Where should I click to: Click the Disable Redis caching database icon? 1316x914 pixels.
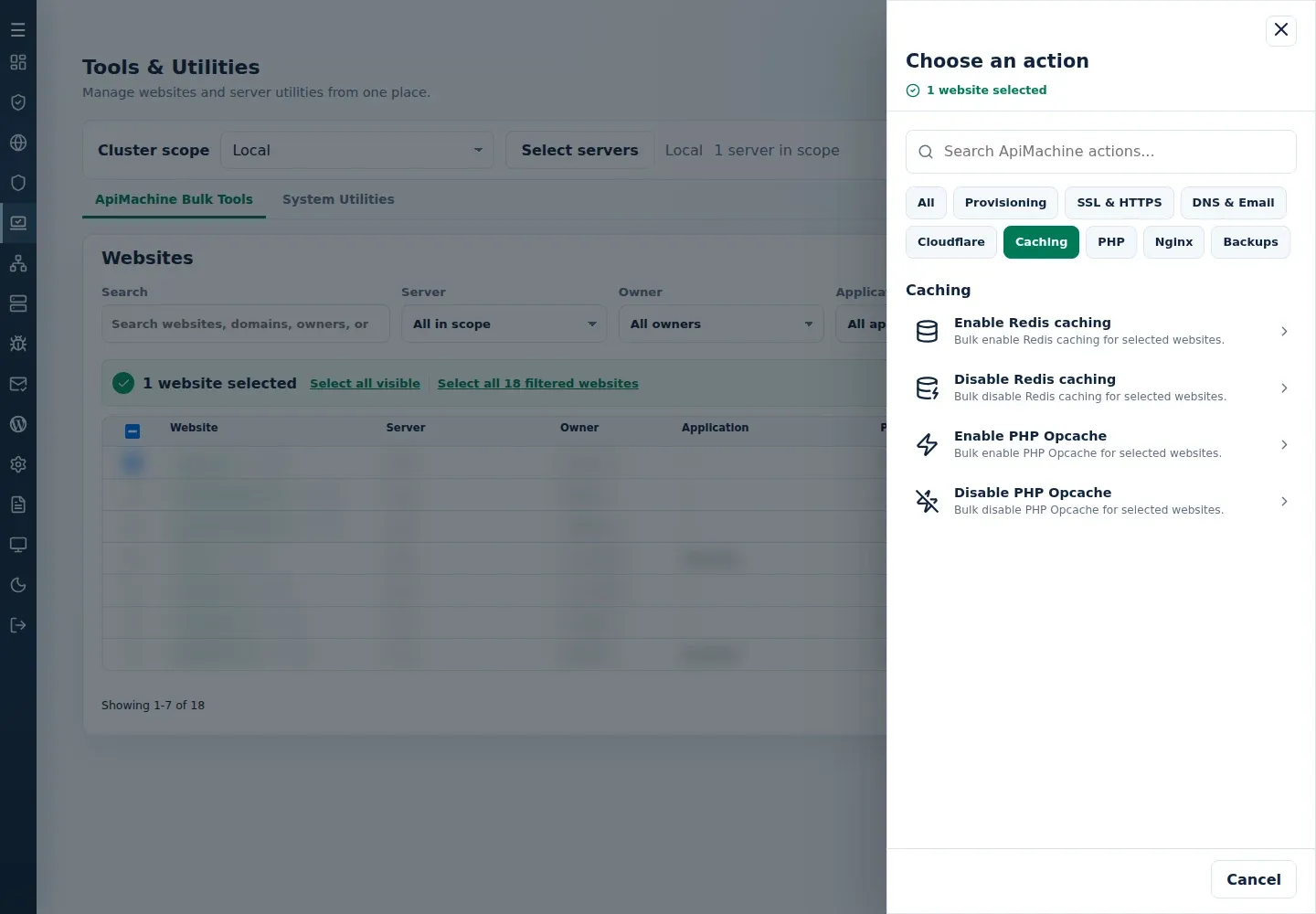click(928, 388)
